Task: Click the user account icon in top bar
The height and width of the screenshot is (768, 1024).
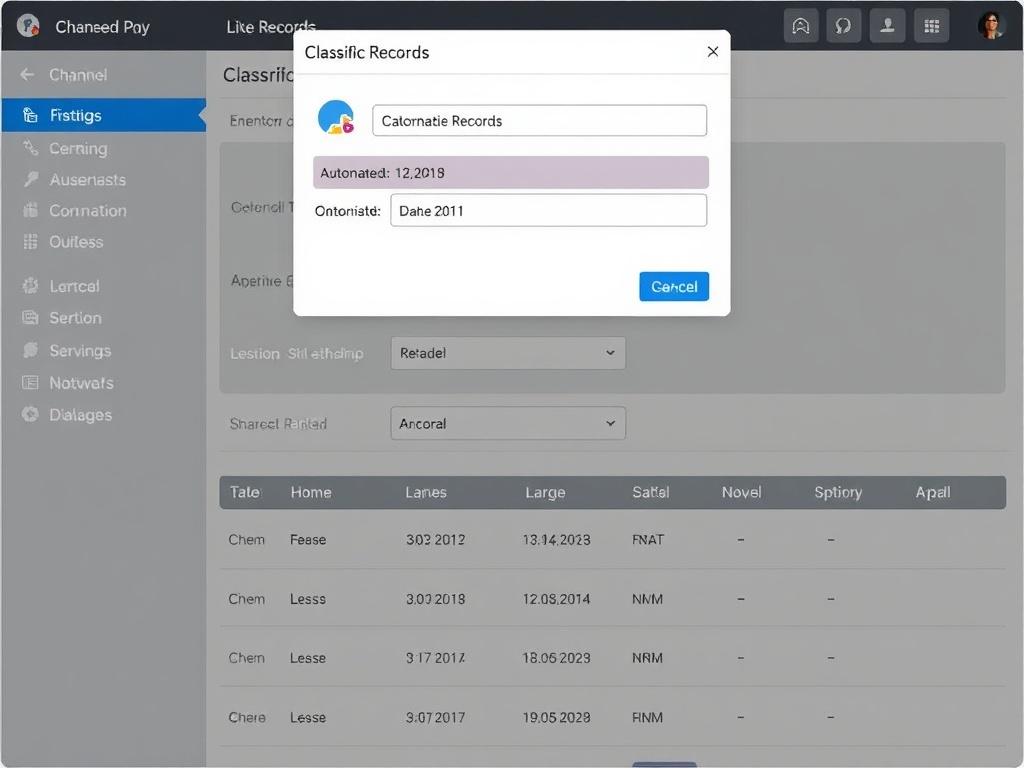Action: click(887, 26)
